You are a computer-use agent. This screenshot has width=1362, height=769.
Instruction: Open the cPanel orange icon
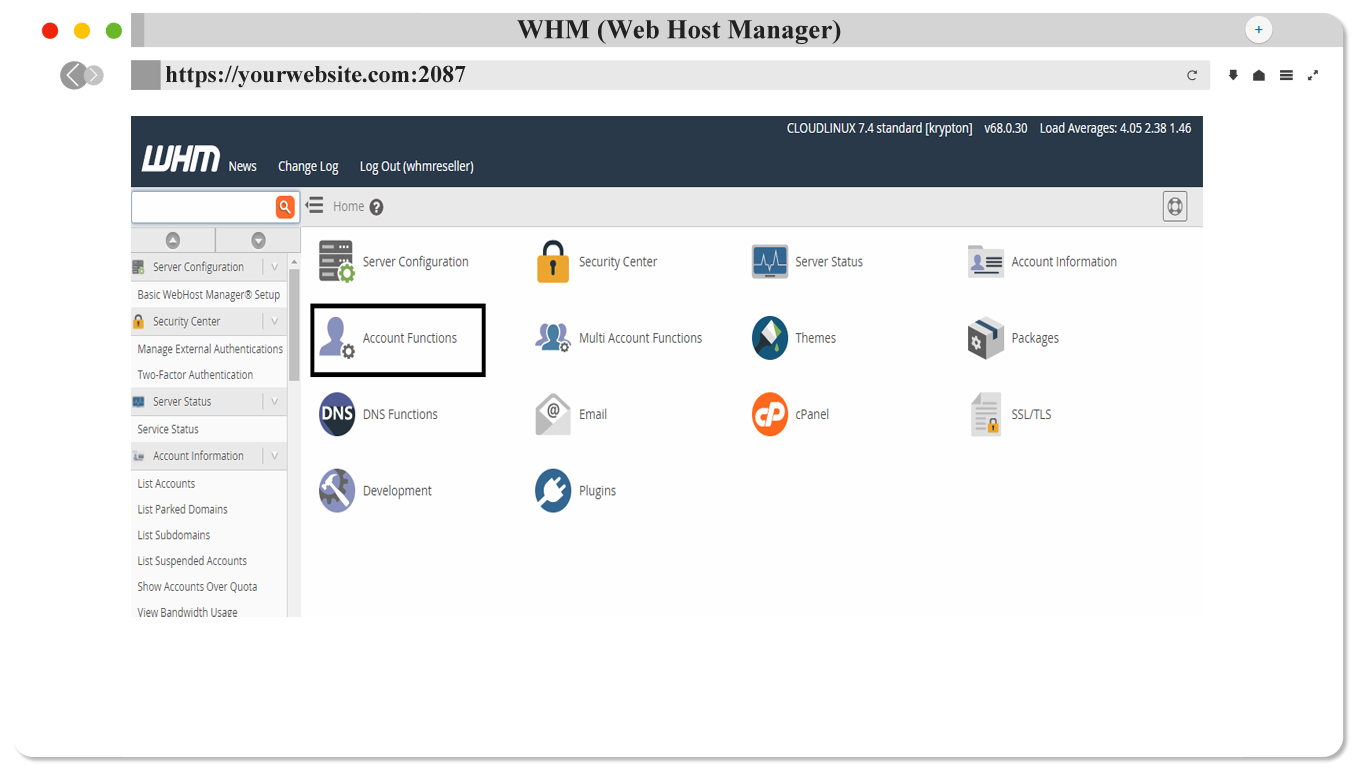770,414
